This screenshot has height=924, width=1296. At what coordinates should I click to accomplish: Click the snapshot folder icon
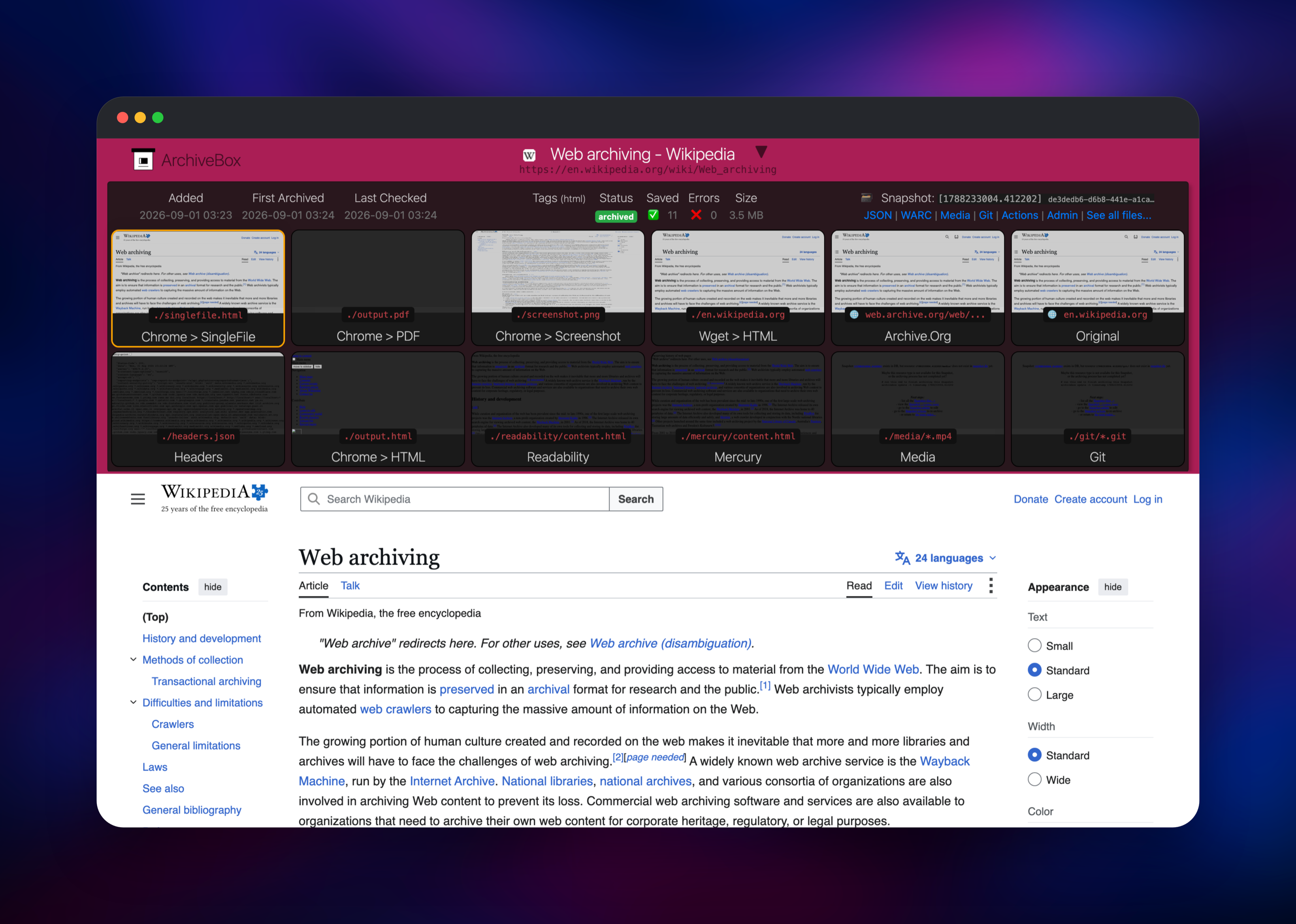[x=866, y=198]
